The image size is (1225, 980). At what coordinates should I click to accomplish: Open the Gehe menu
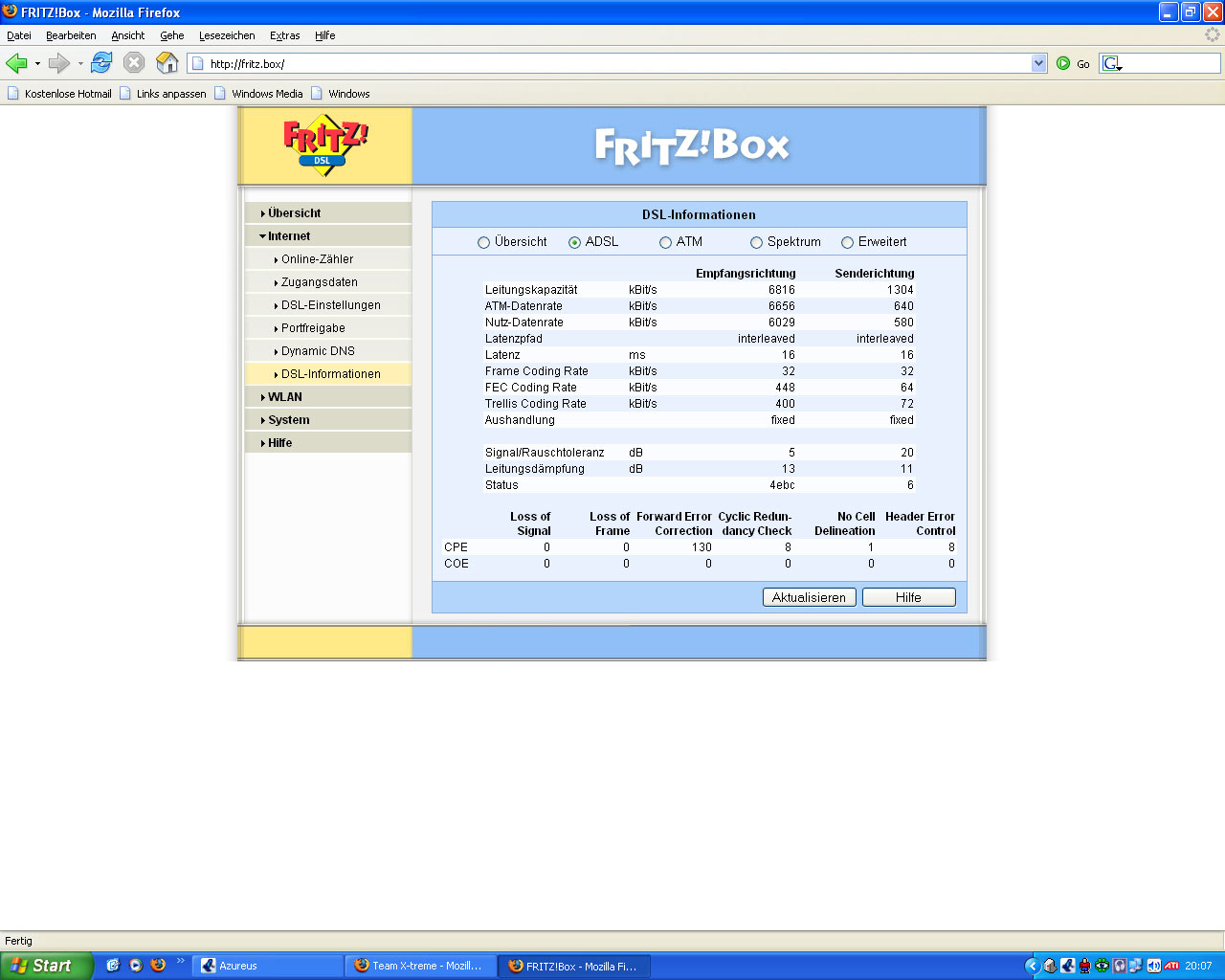click(172, 35)
